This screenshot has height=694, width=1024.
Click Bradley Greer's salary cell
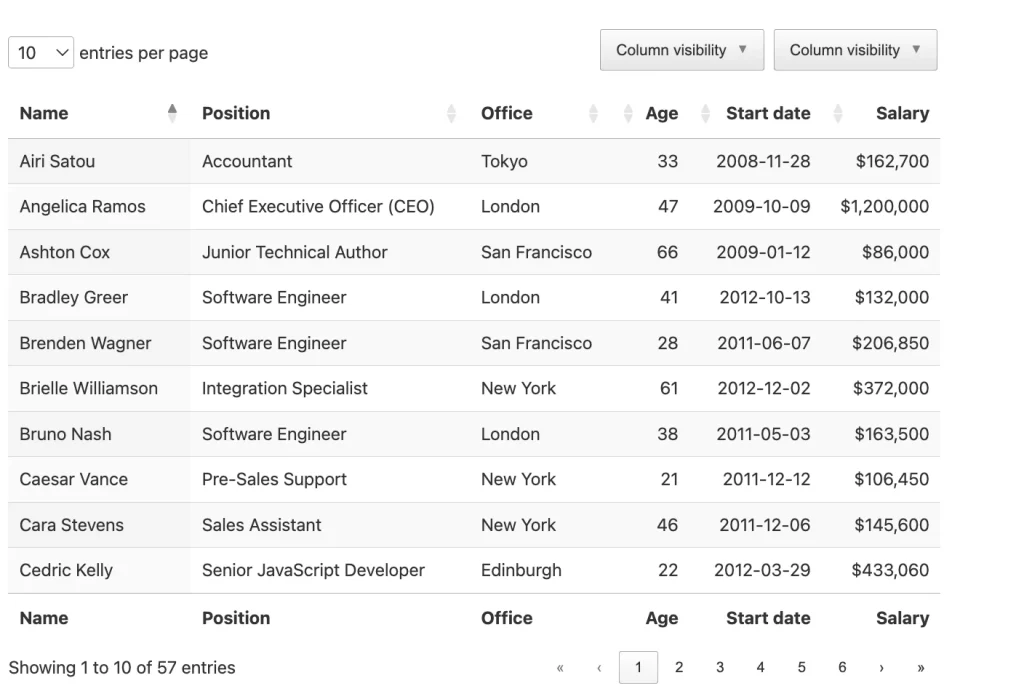[x=895, y=298]
